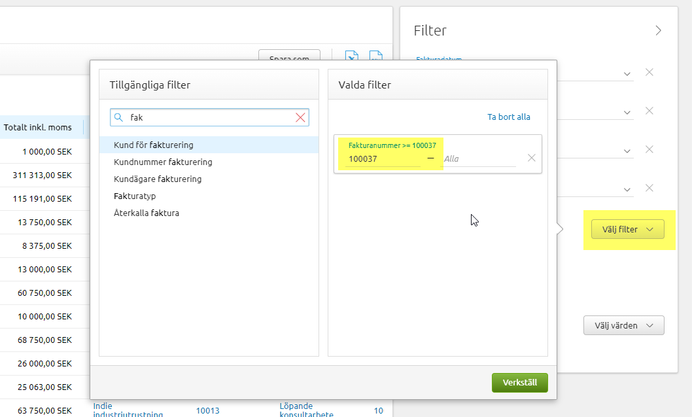Clear the filter search text with red X
Image resolution: width=692 pixels, height=417 pixels.
click(300, 118)
